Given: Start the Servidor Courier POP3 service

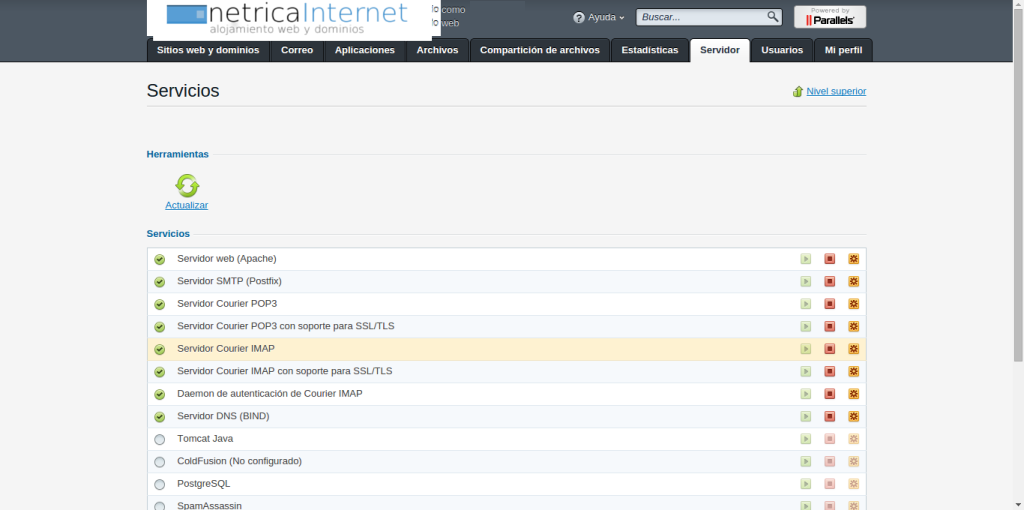Looking at the screenshot, I should (x=805, y=304).
